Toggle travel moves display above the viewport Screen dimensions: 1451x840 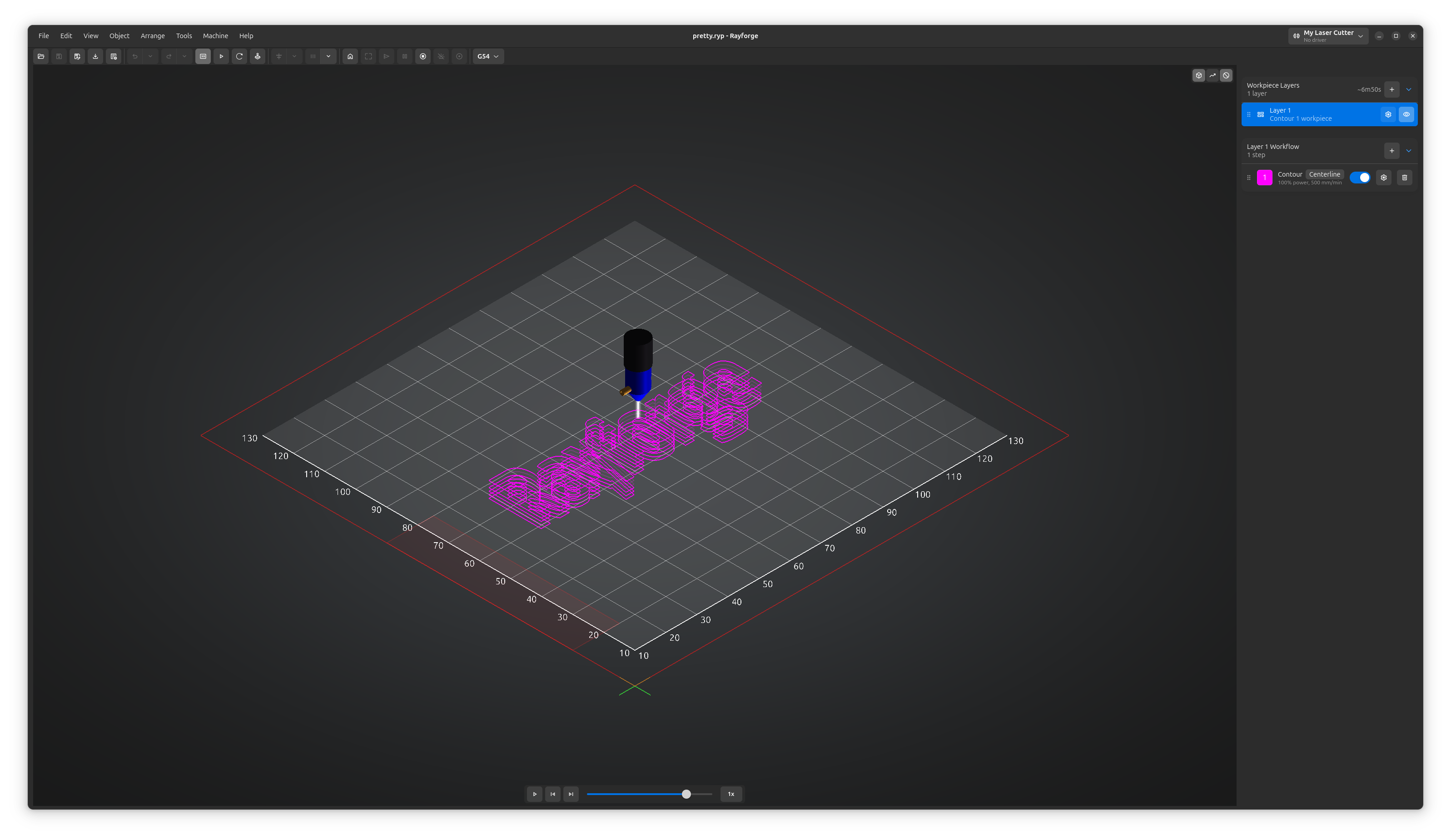(x=1212, y=75)
